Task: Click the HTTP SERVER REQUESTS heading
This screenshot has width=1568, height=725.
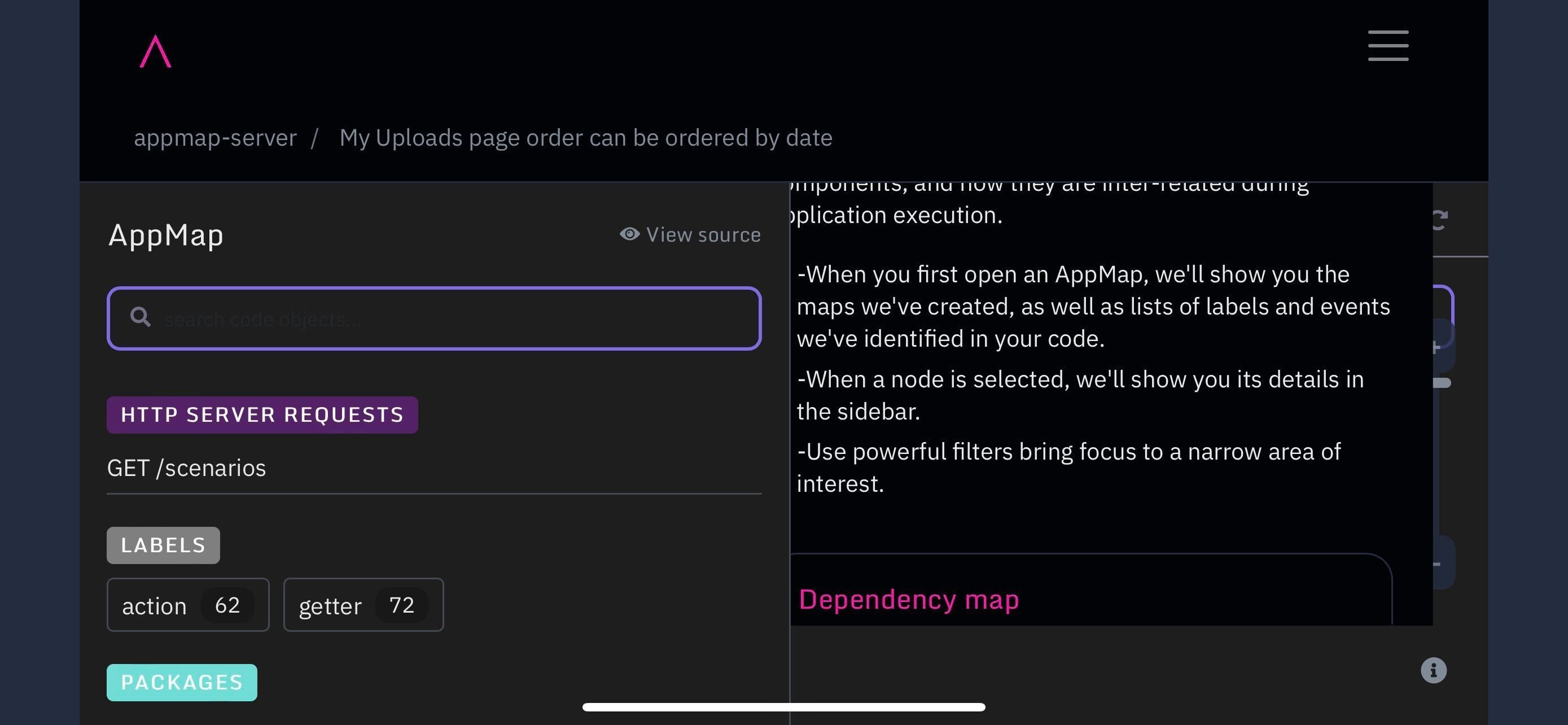Action: tap(262, 414)
